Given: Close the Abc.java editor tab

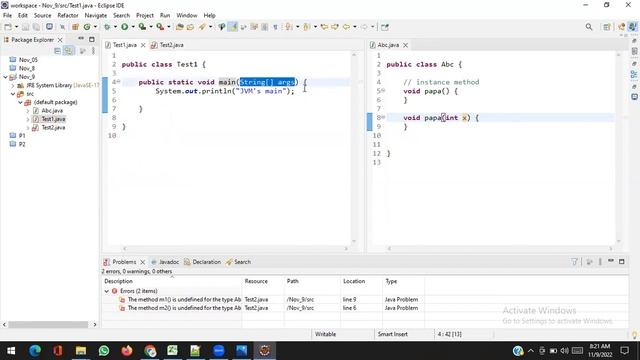Looking at the screenshot, I should coord(405,45).
